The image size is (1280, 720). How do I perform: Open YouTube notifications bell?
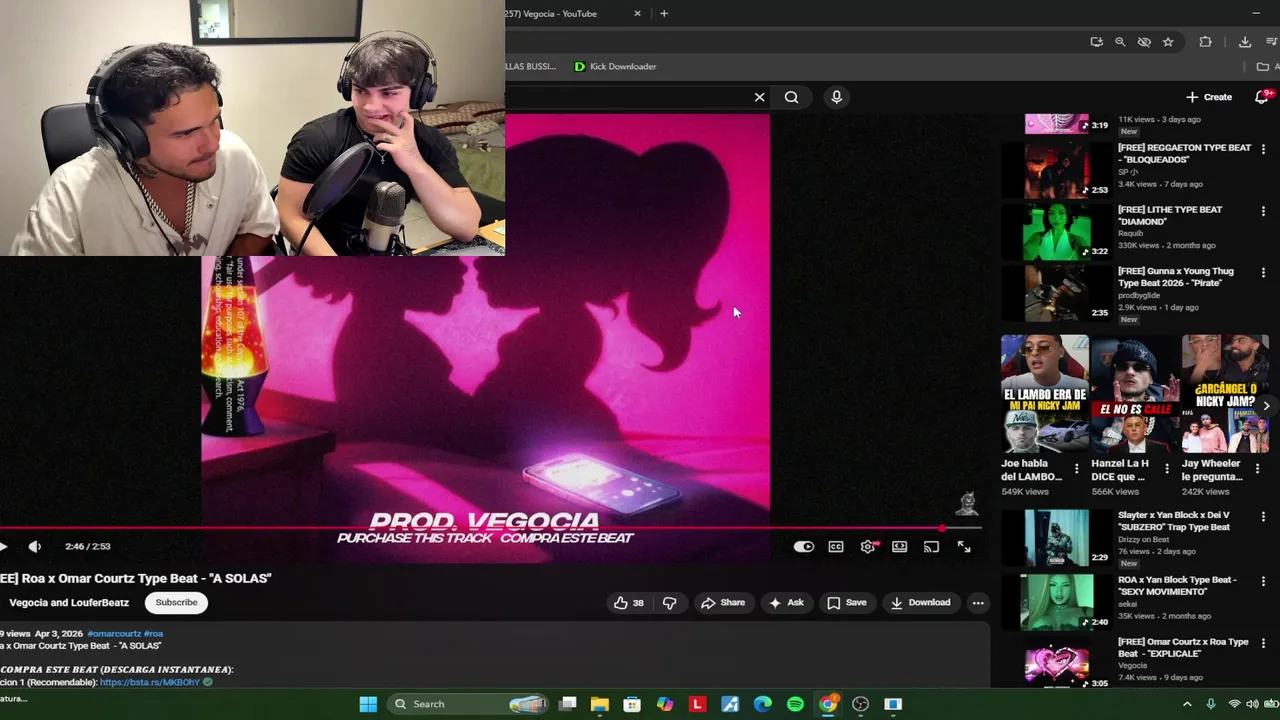point(1263,97)
